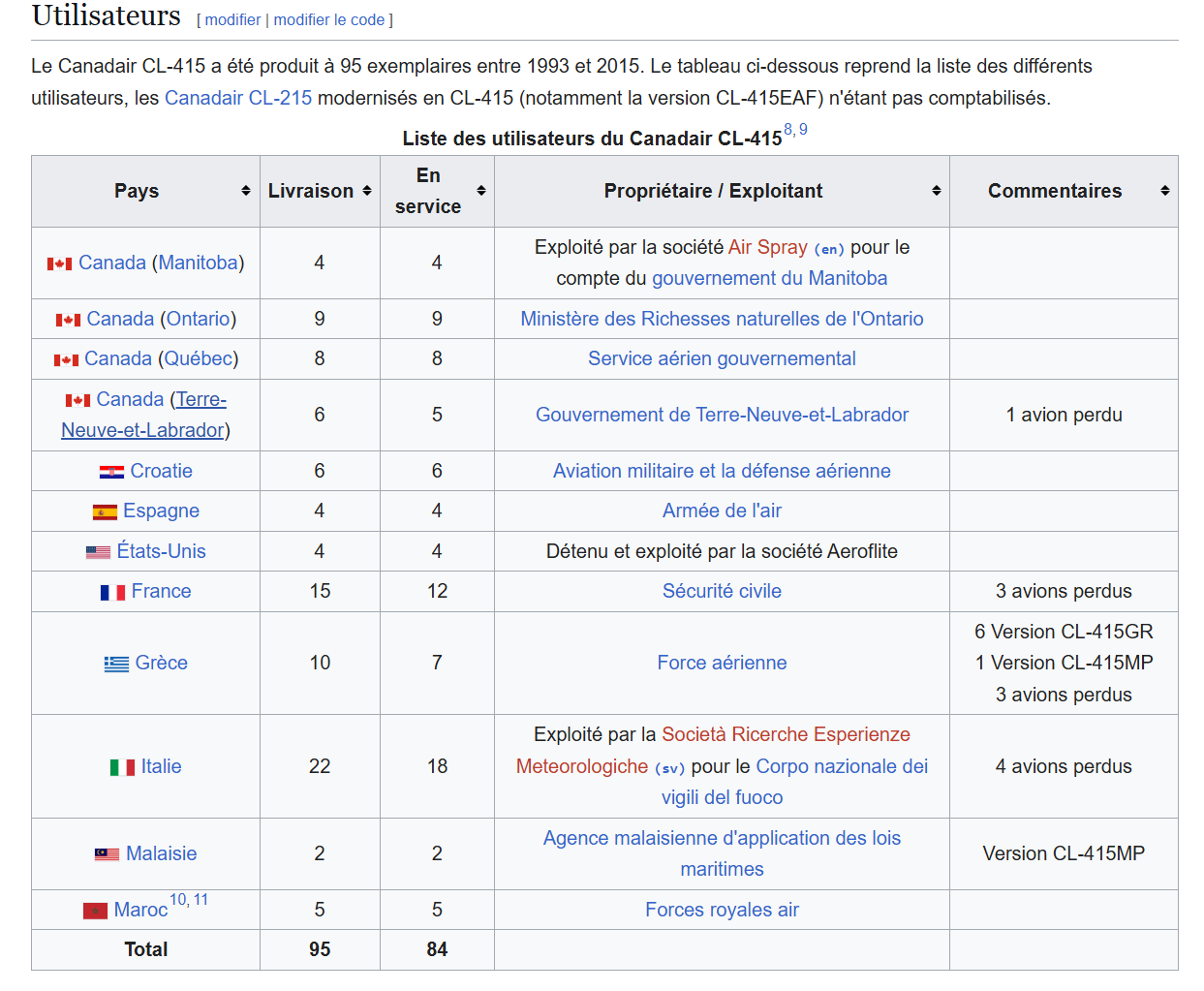Image resolution: width=1204 pixels, height=991 pixels.
Task: Click the United States flag icon
Action: point(98,552)
